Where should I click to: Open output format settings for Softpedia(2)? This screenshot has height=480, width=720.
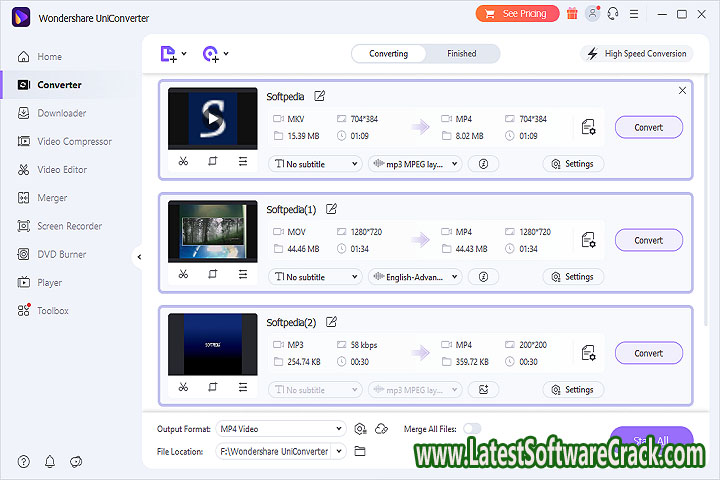pos(589,353)
